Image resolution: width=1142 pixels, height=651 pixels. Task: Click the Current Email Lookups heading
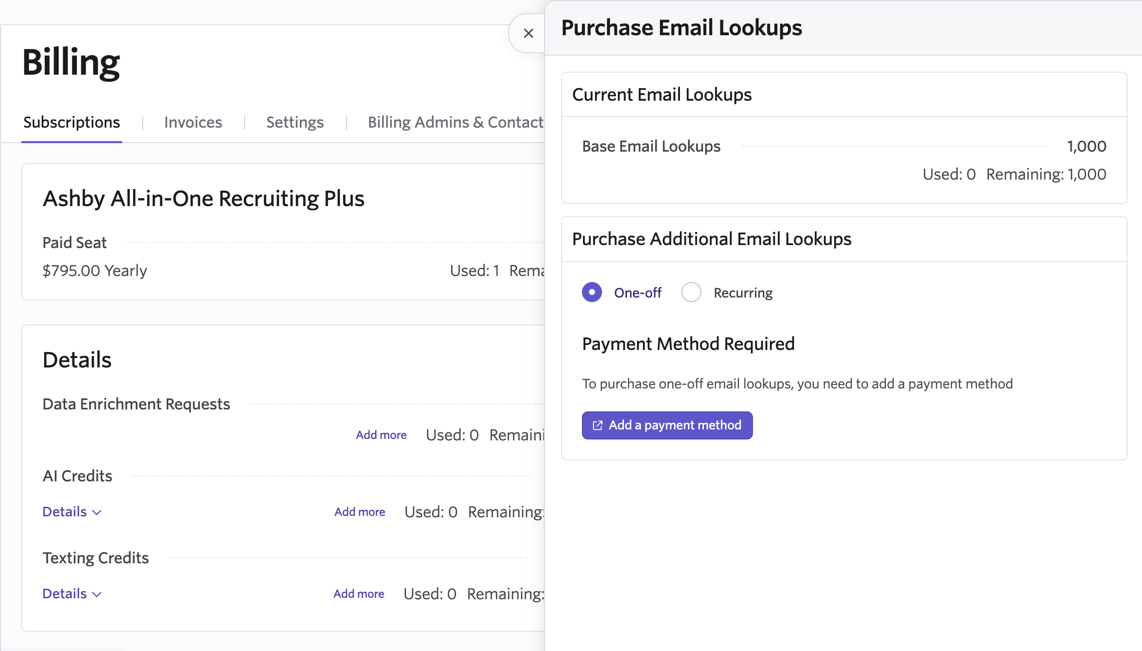[x=662, y=95]
